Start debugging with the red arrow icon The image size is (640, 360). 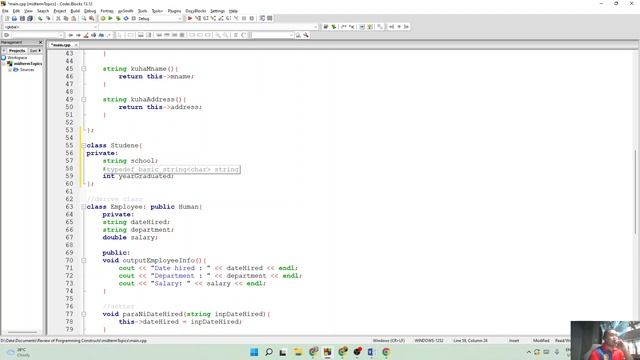pos(190,18)
